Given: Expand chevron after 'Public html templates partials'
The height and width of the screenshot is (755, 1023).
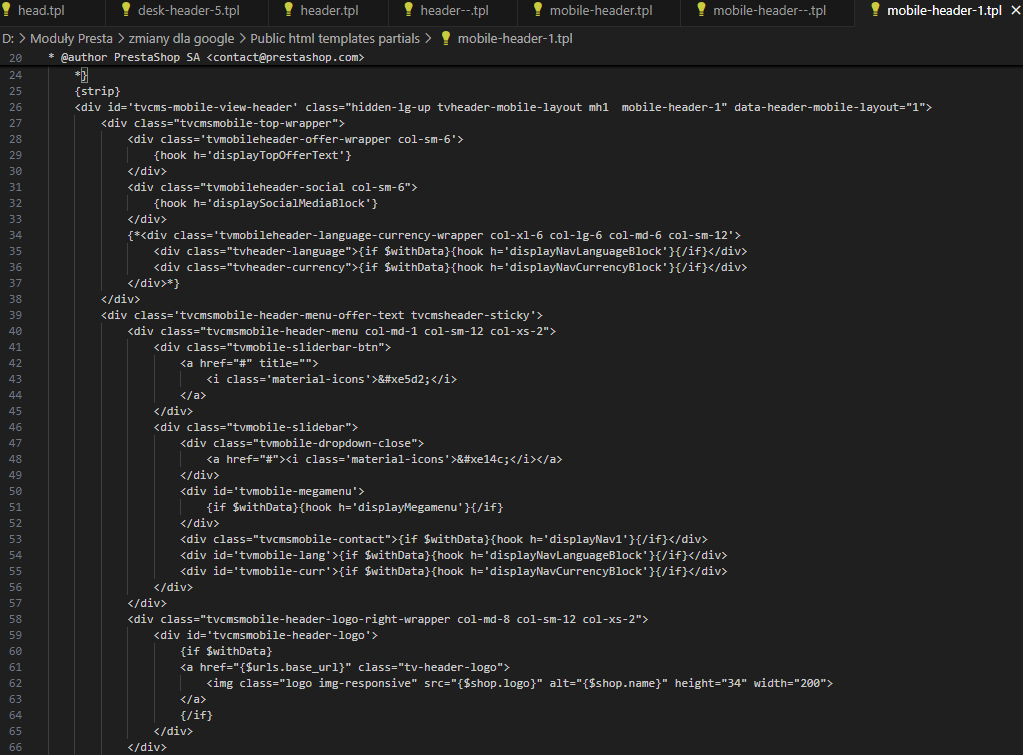Looking at the screenshot, I should click(428, 39).
